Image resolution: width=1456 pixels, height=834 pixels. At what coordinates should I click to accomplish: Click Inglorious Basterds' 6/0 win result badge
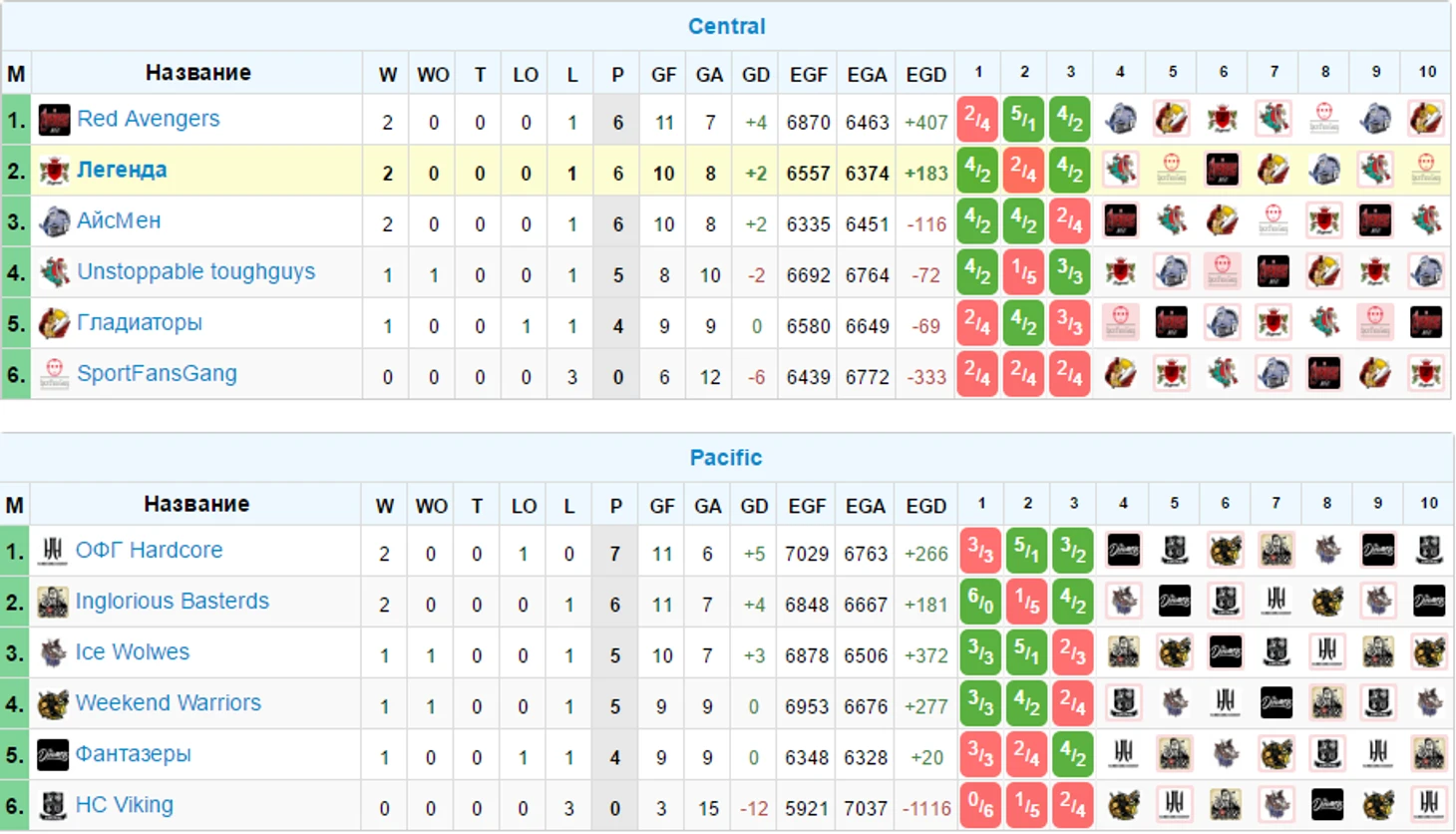(980, 602)
